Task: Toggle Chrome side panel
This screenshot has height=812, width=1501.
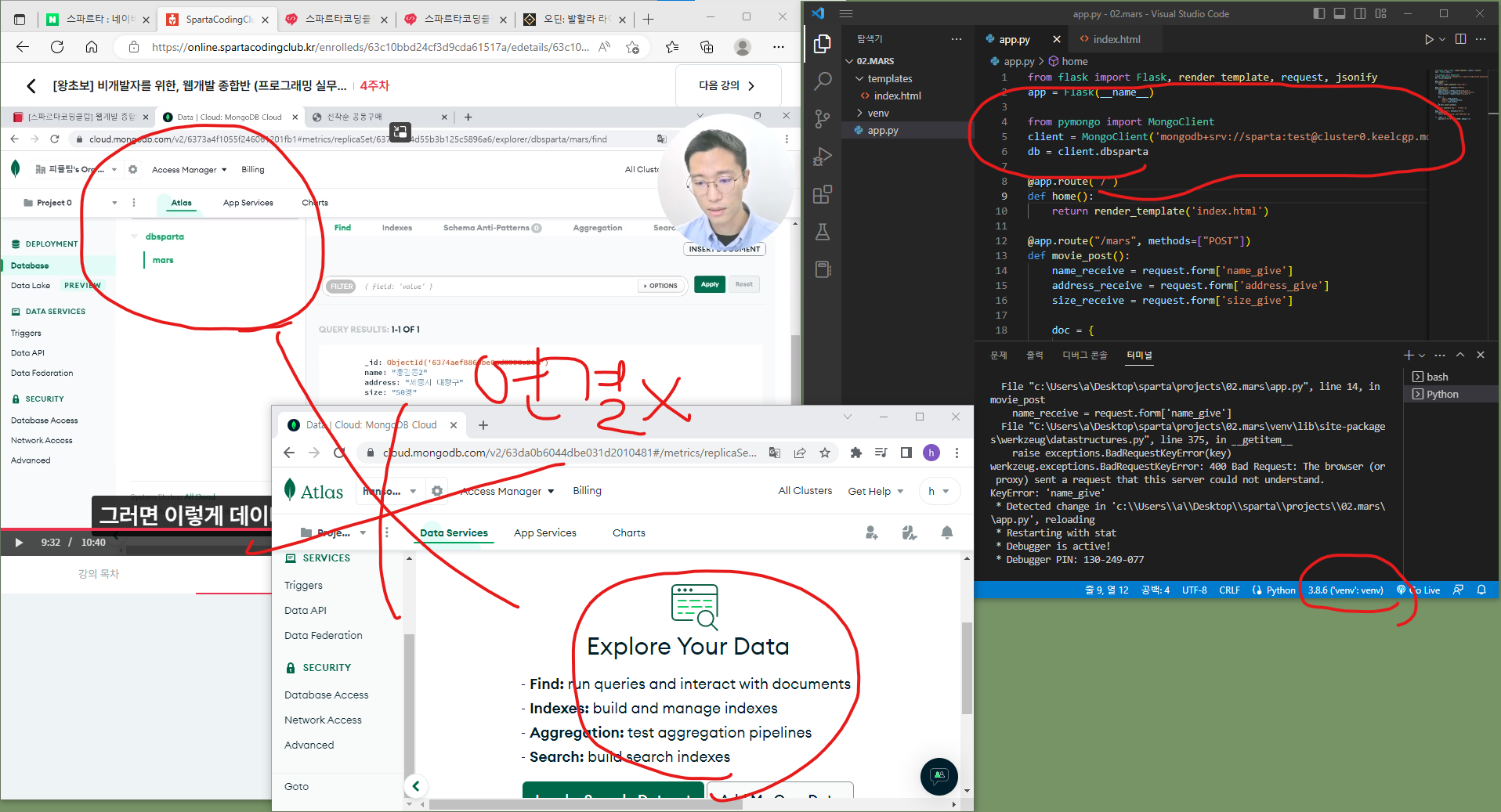Action: pyautogui.click(x=906, y=453)
